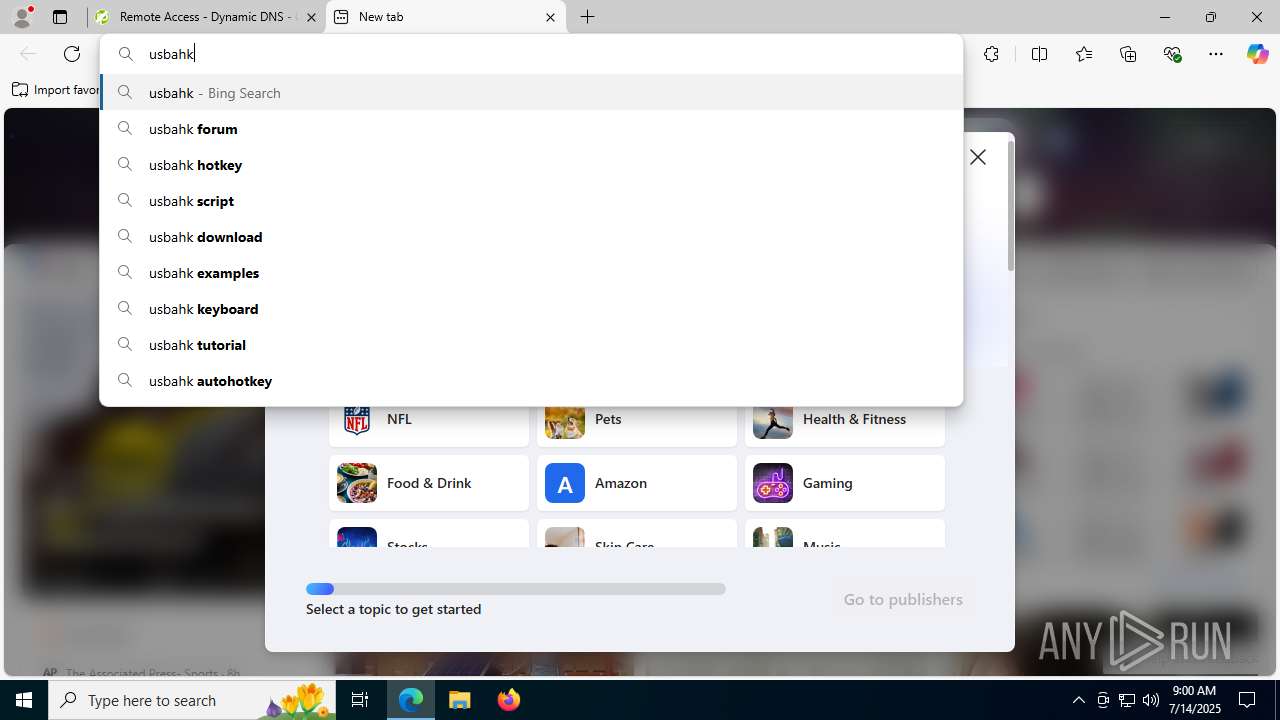Open the Windows Start menu
The height and width of the screenshot is (720, 1280).
[x=24, y=700]
